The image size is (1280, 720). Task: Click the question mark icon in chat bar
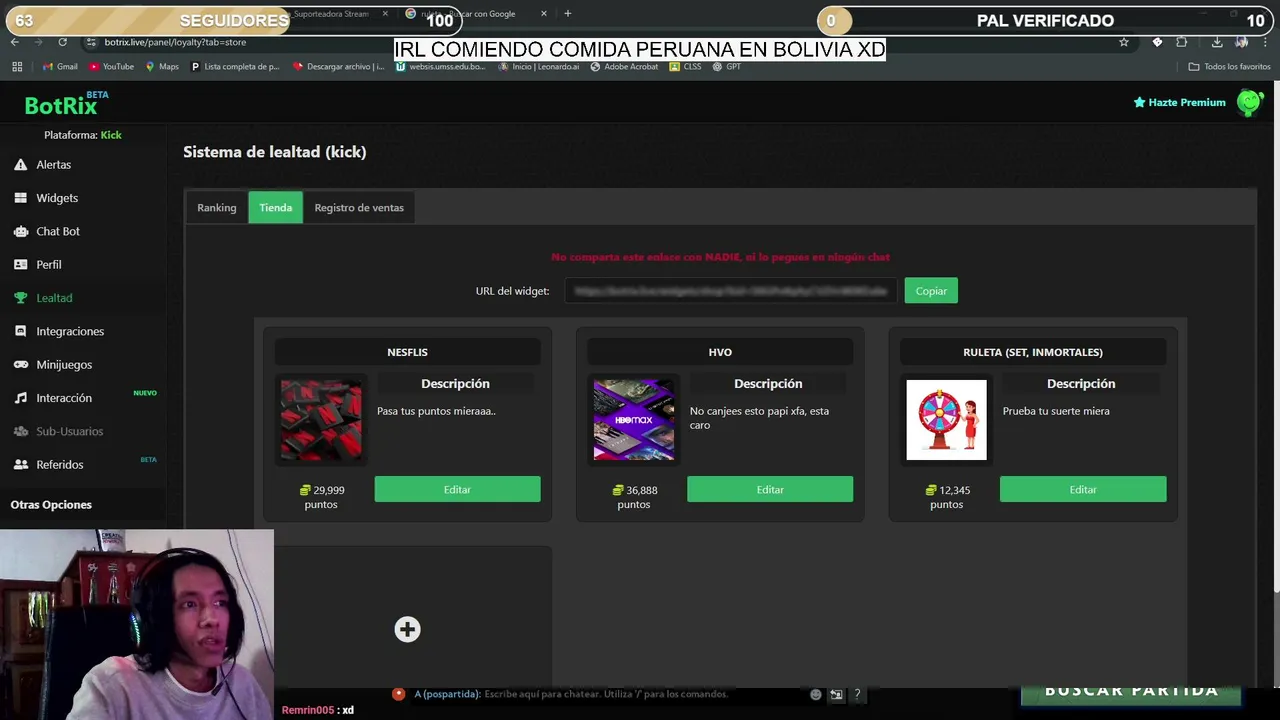857,694
